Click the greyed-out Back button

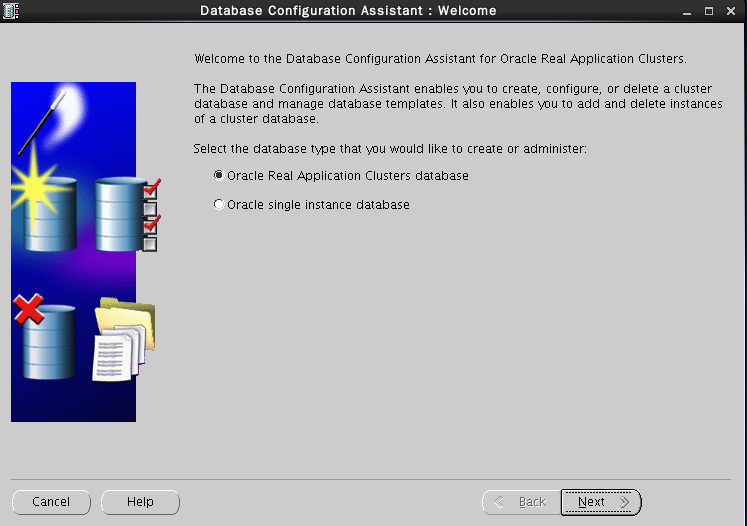click(520, 502)
